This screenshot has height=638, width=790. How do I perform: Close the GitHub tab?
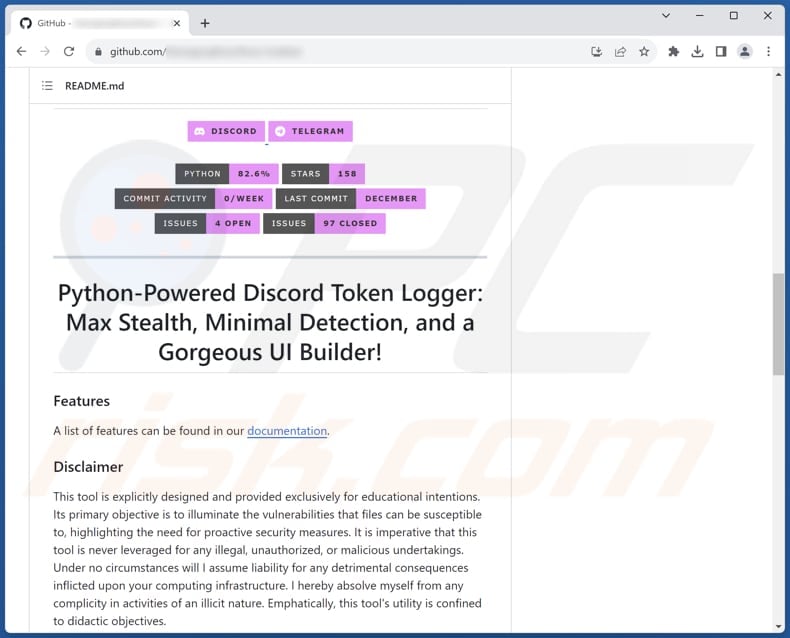177,23
